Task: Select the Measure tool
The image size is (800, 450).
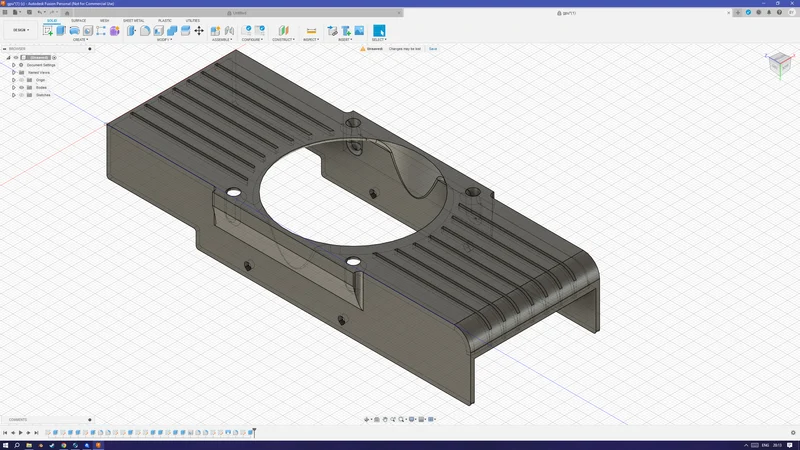Action: pos(311,31)
